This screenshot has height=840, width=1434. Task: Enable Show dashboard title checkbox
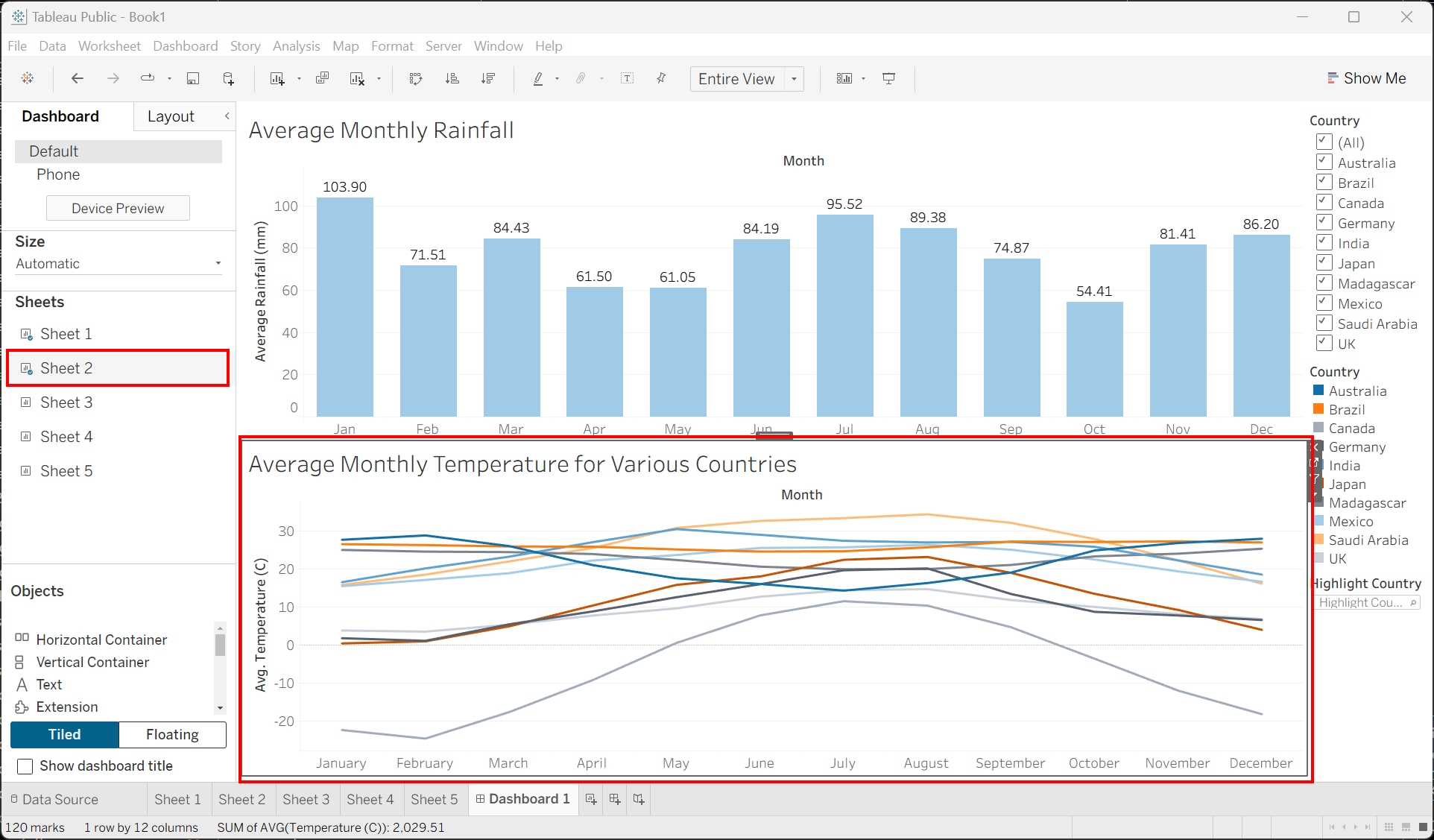tap(25, 766)
